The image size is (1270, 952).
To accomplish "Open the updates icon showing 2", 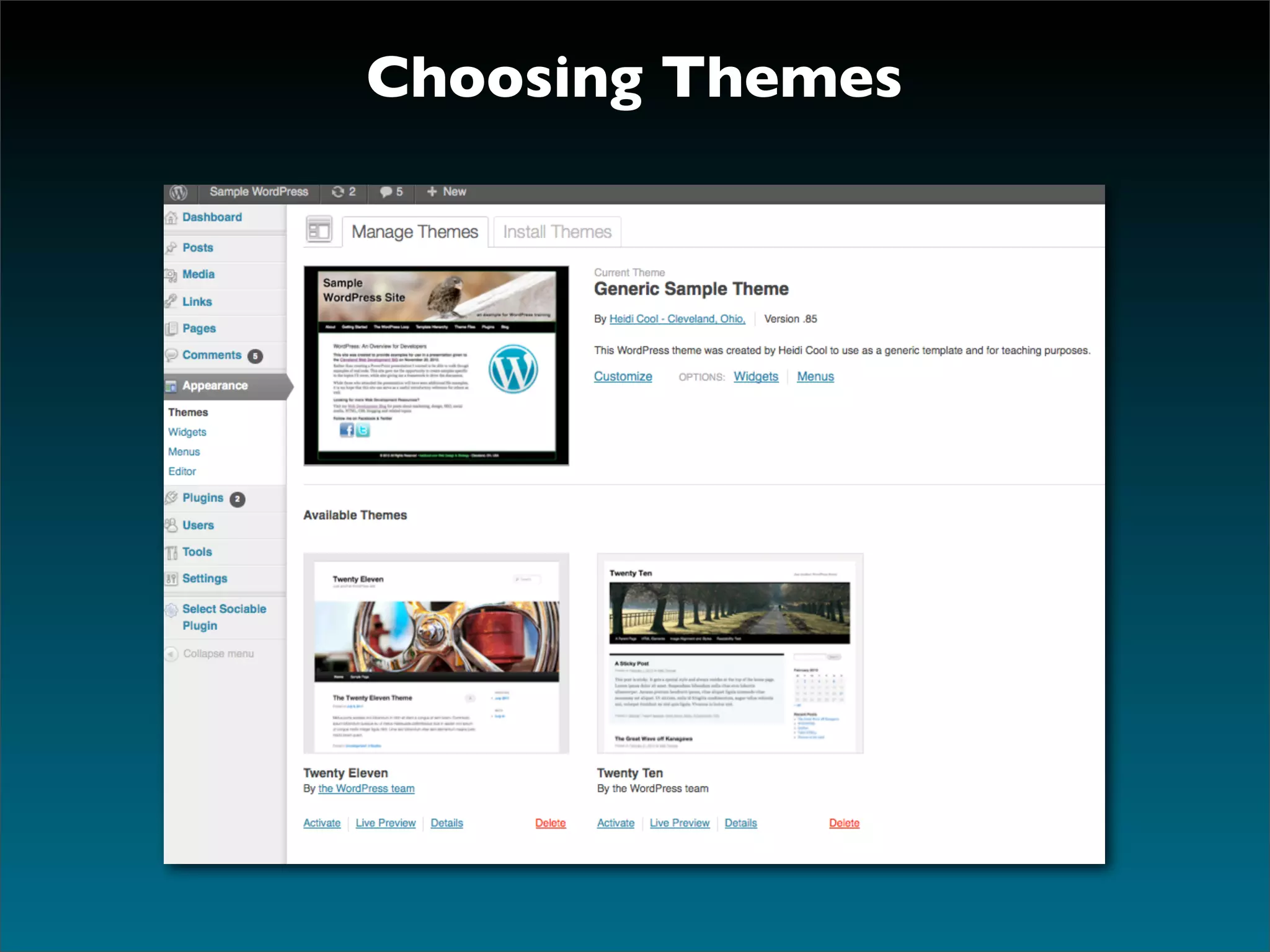I will tap(344, 192).
